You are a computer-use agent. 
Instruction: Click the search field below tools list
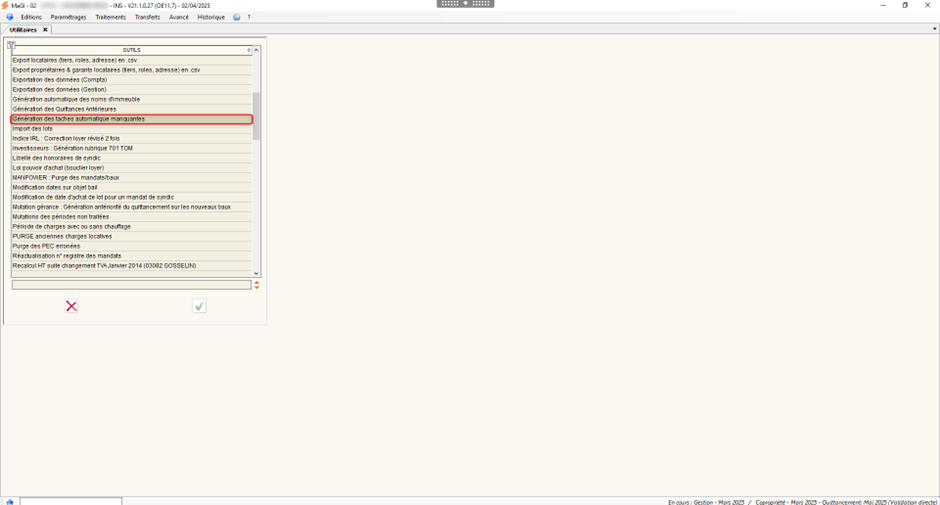(131, 285)
